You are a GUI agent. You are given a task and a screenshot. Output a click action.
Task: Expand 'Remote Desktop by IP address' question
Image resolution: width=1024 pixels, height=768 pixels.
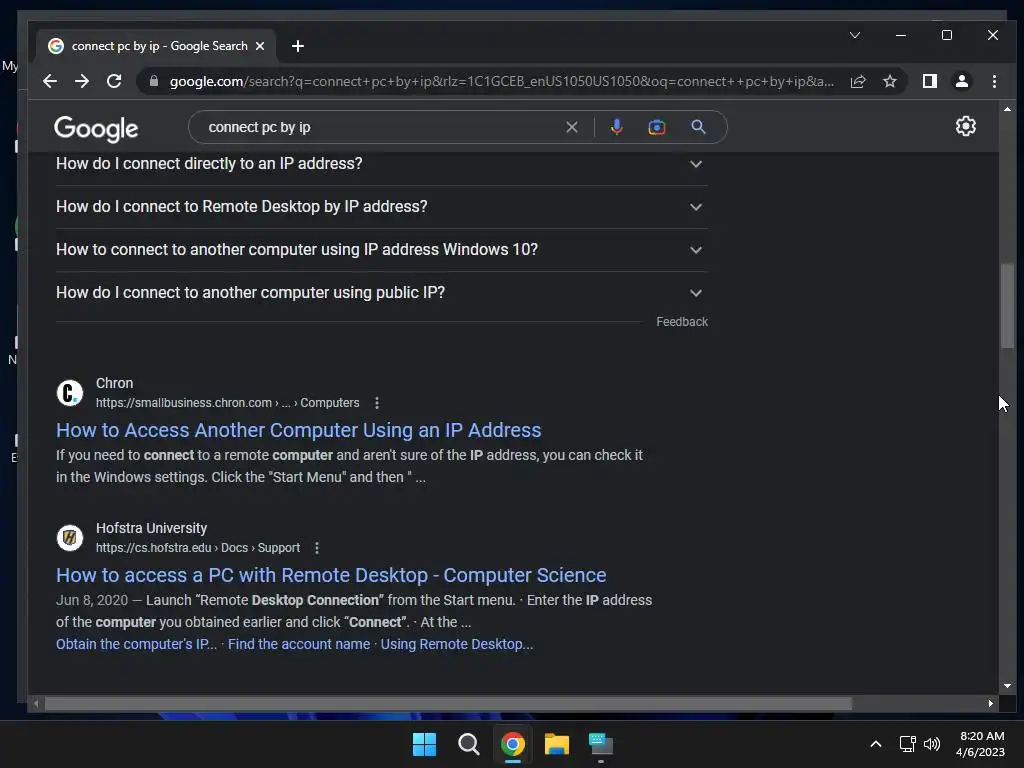pyautogui.click(x=381, y=207)
